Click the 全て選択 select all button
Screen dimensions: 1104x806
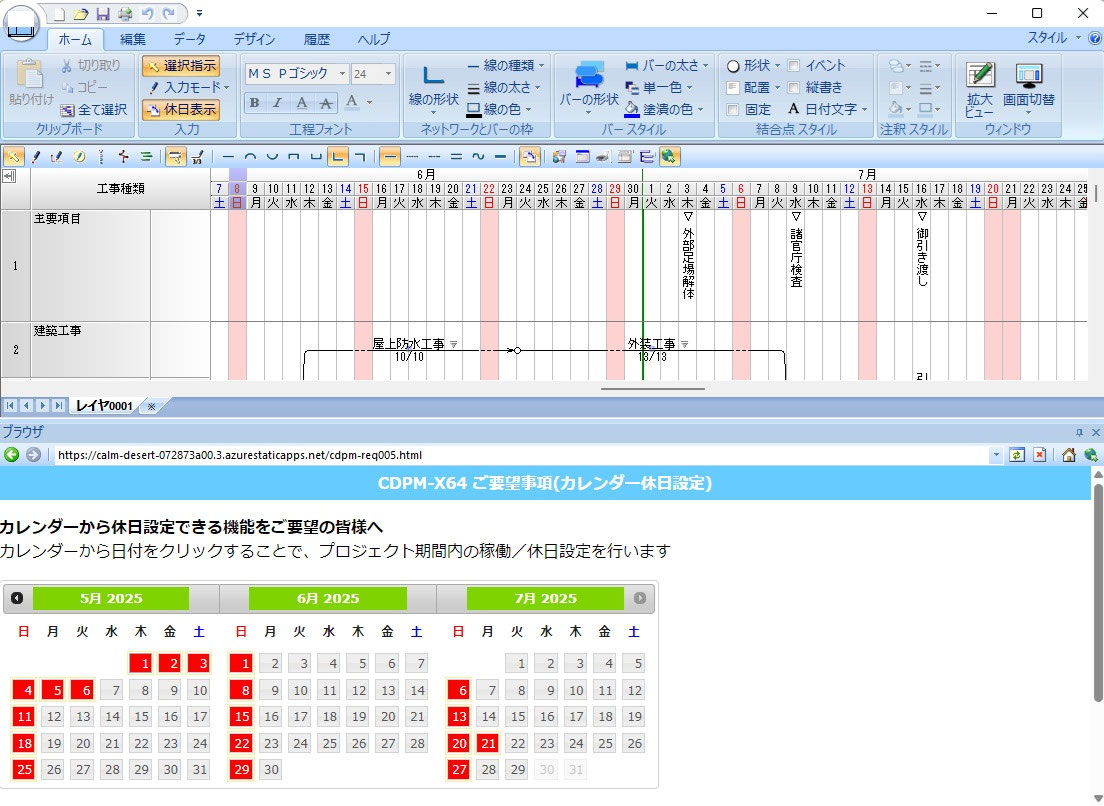pyautogui.click(x=94, y=110)
